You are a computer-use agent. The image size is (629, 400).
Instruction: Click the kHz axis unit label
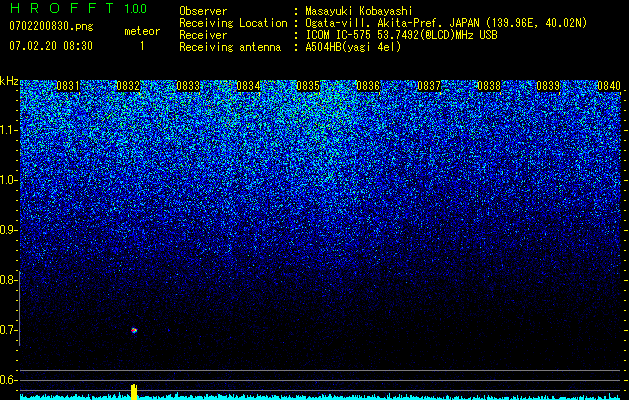[9, 81]
